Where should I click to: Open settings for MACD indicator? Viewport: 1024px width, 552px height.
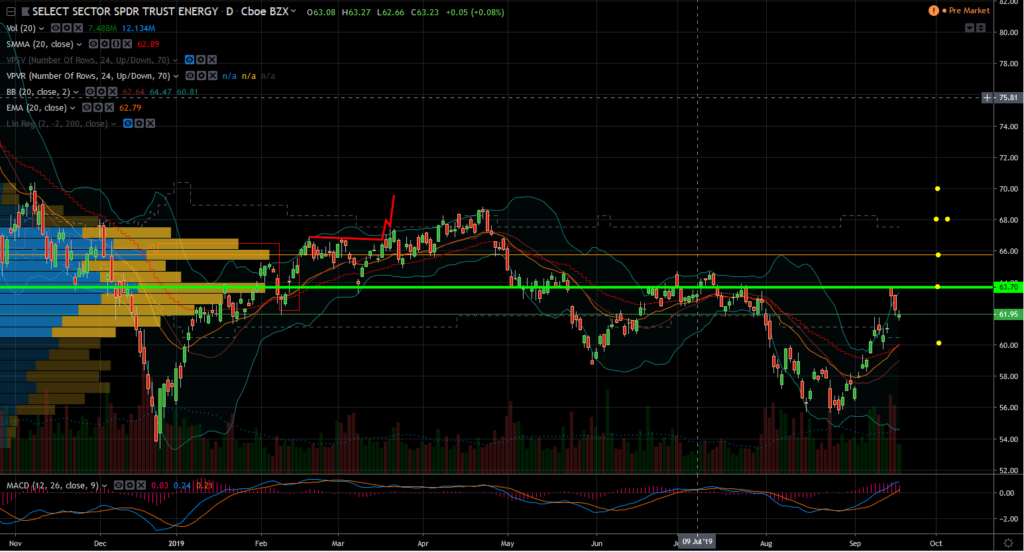point(130,485)
